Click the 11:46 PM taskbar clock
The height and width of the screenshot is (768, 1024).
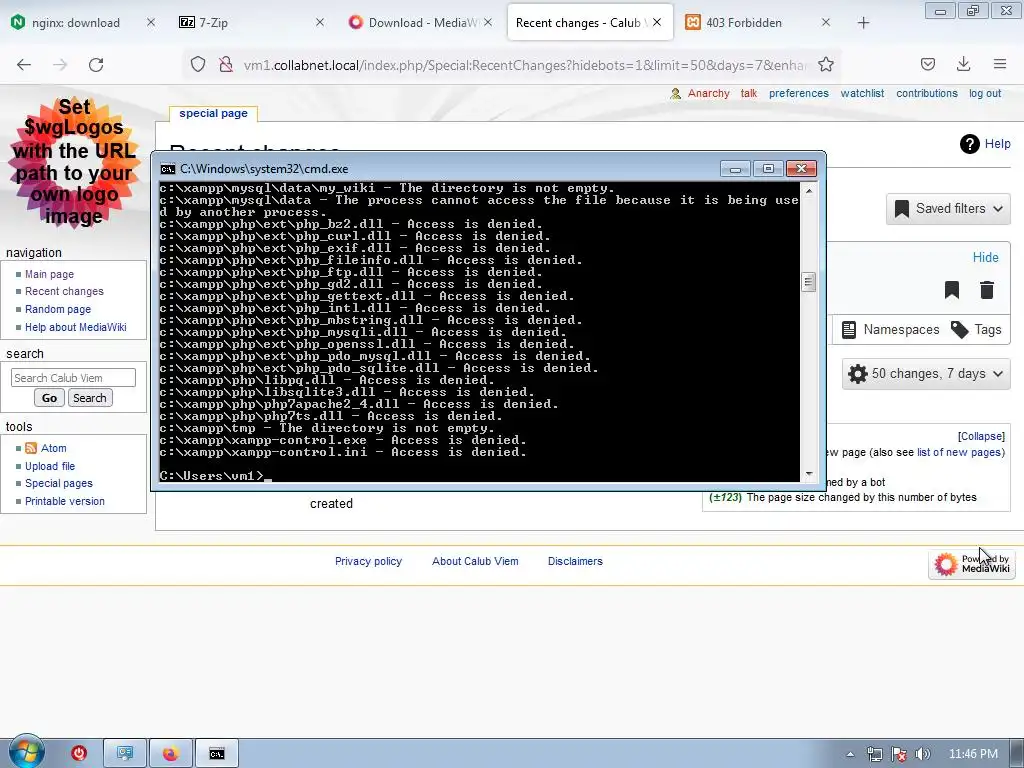[x=973, y=754]
